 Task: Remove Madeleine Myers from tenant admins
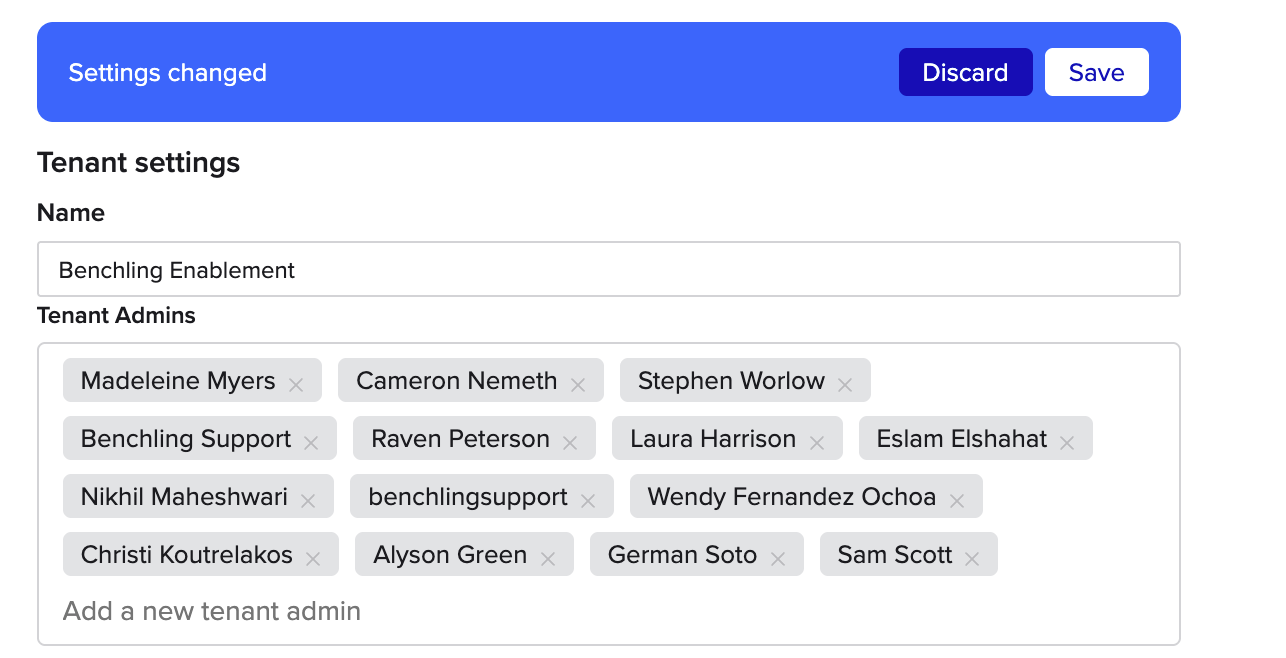tap(296, 384)
